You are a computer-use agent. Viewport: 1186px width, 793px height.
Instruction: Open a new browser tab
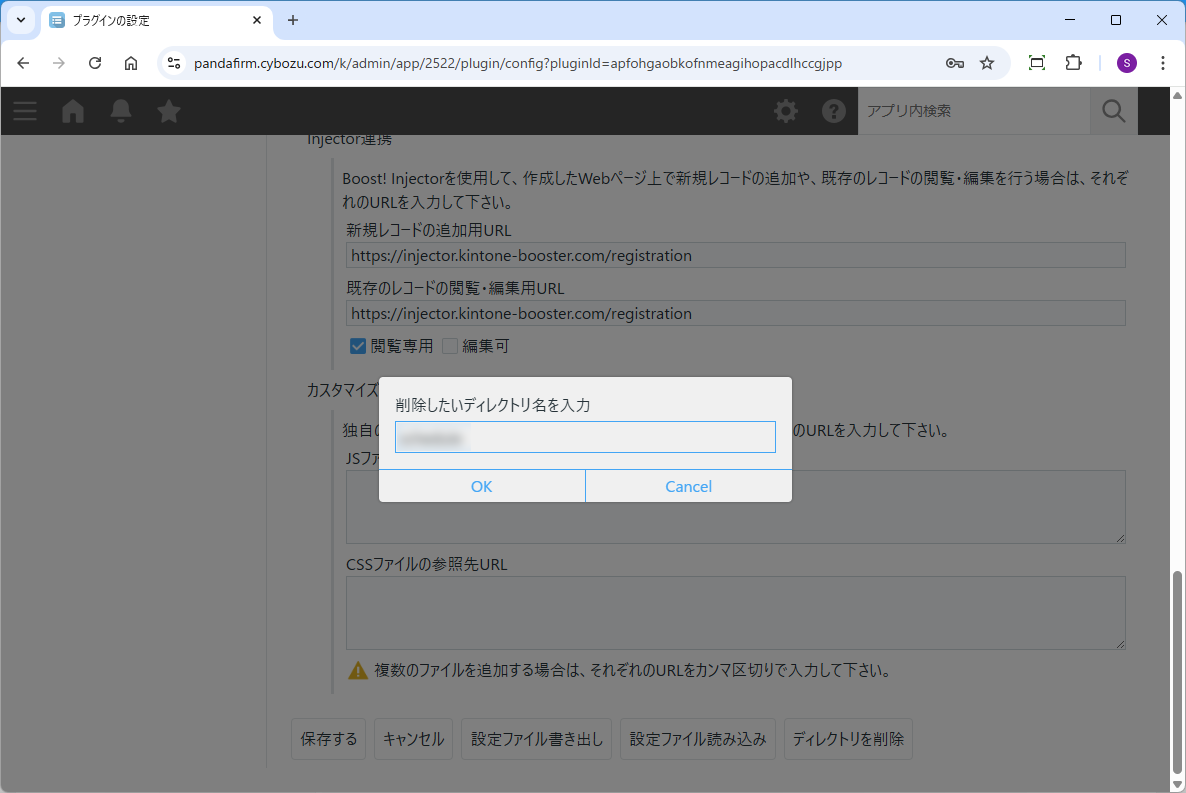pyautogui.click(x=293, y=20)
